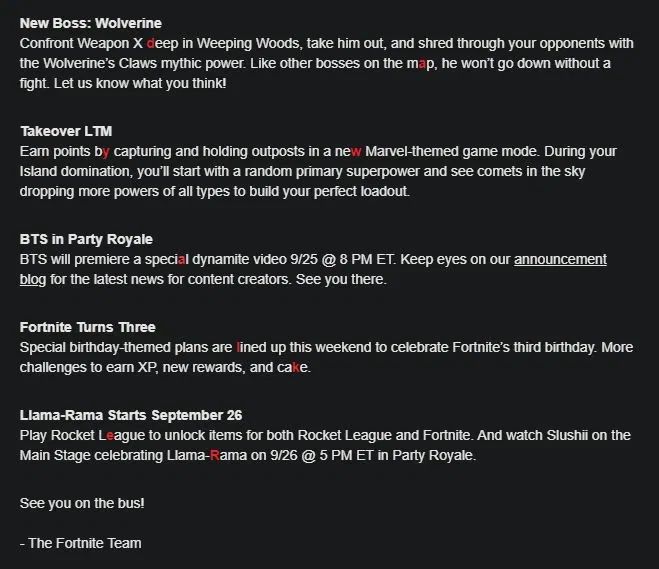The width and height of the screenshot is (659, 569).
Task: Click the '9/25 @ 8 PM ET' time text
Action: pos(343,260)
